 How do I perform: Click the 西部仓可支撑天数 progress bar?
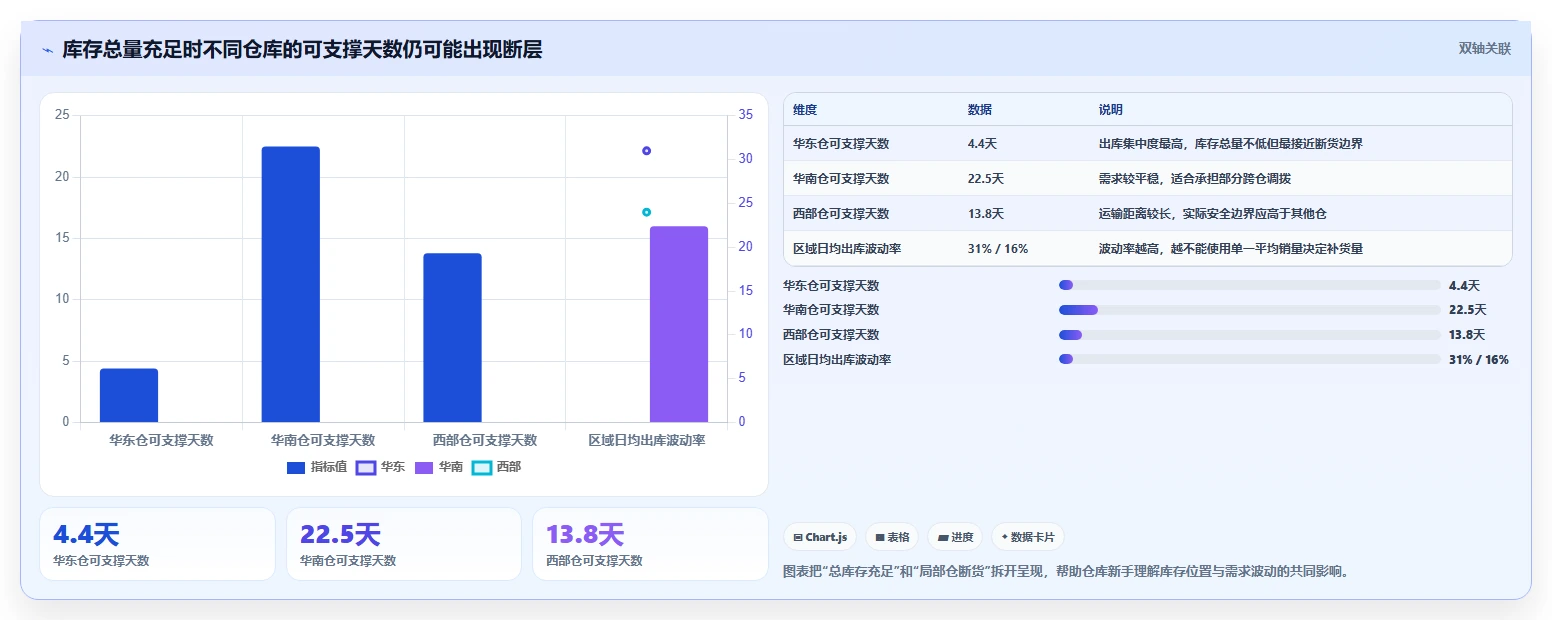(1250, 335)
